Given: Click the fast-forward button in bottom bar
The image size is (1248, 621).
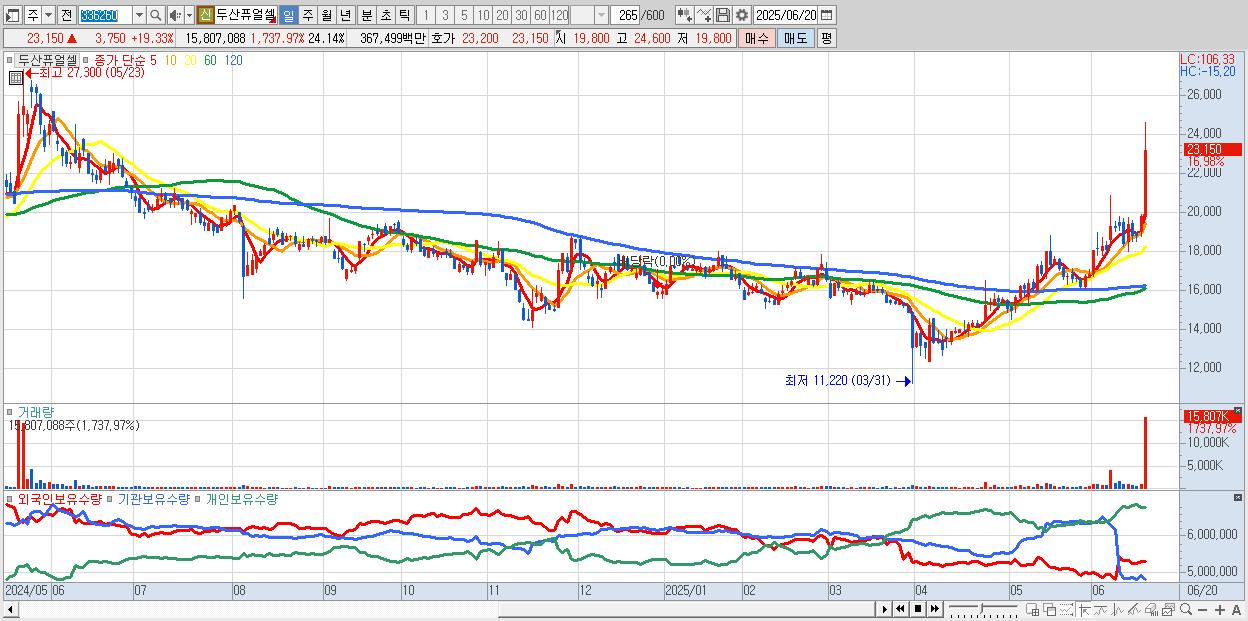Looking at the screenshot, I should pos(935,609).
